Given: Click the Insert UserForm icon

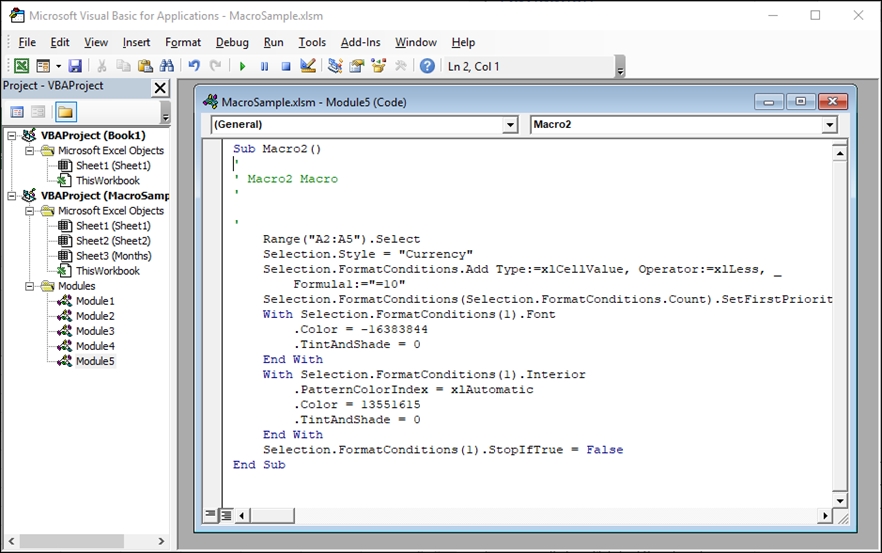Looking at the screenshot, I should pos(43,66).
